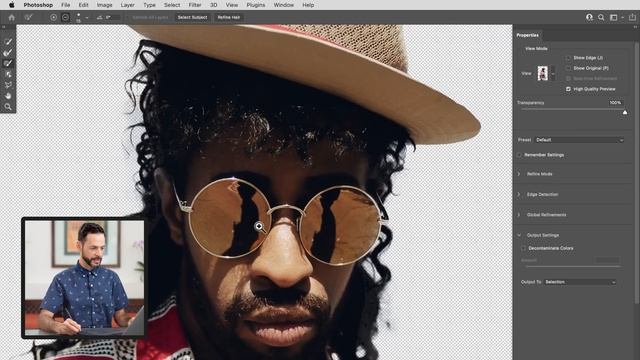Screen dimensions: 640x360
Task: Select the Lasso tool
Action: [x=8, y=85]
